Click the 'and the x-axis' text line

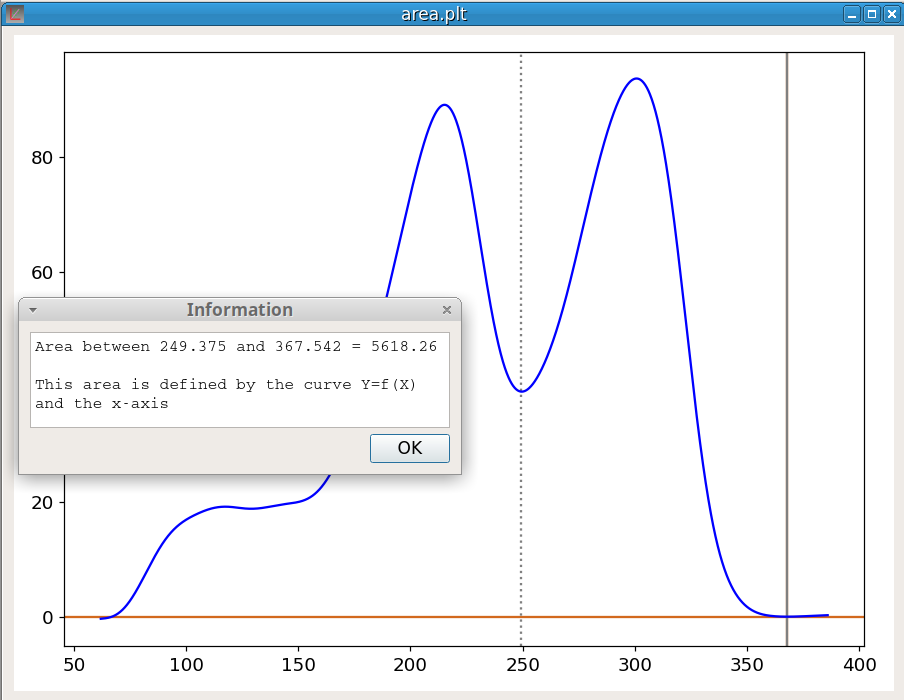click(102, 404)
